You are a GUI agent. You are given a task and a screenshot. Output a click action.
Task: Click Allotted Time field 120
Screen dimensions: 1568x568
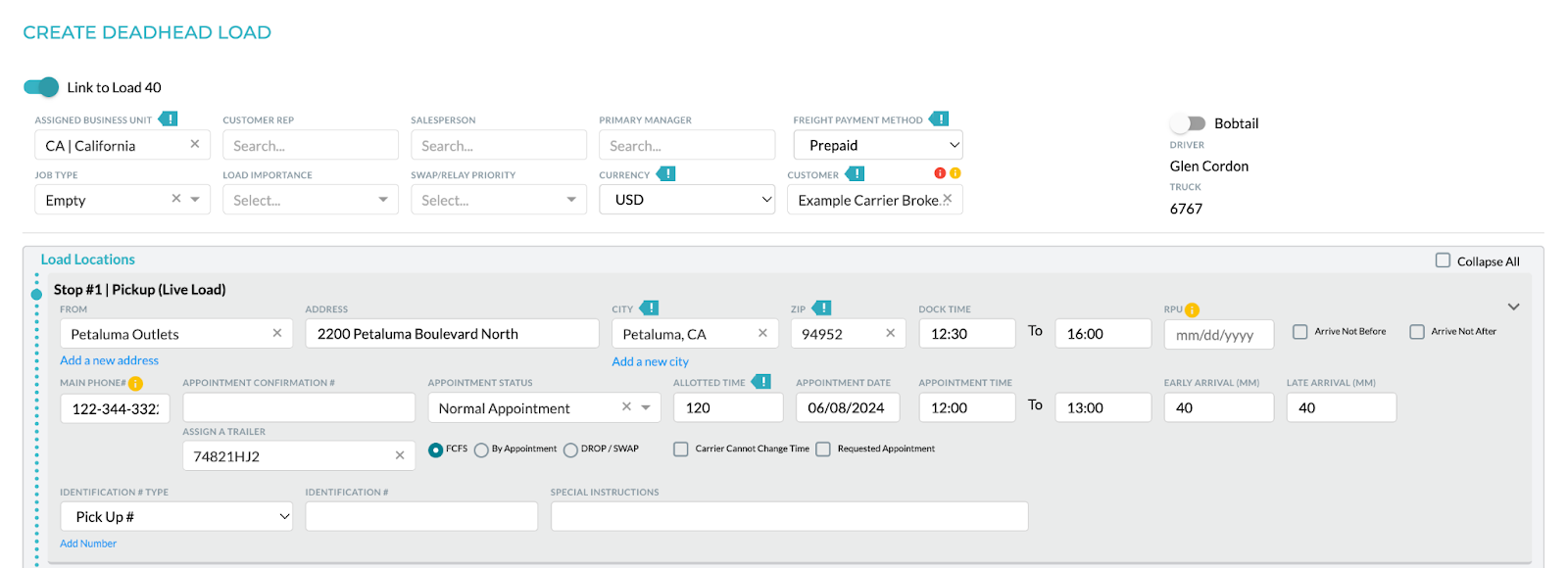728,407
